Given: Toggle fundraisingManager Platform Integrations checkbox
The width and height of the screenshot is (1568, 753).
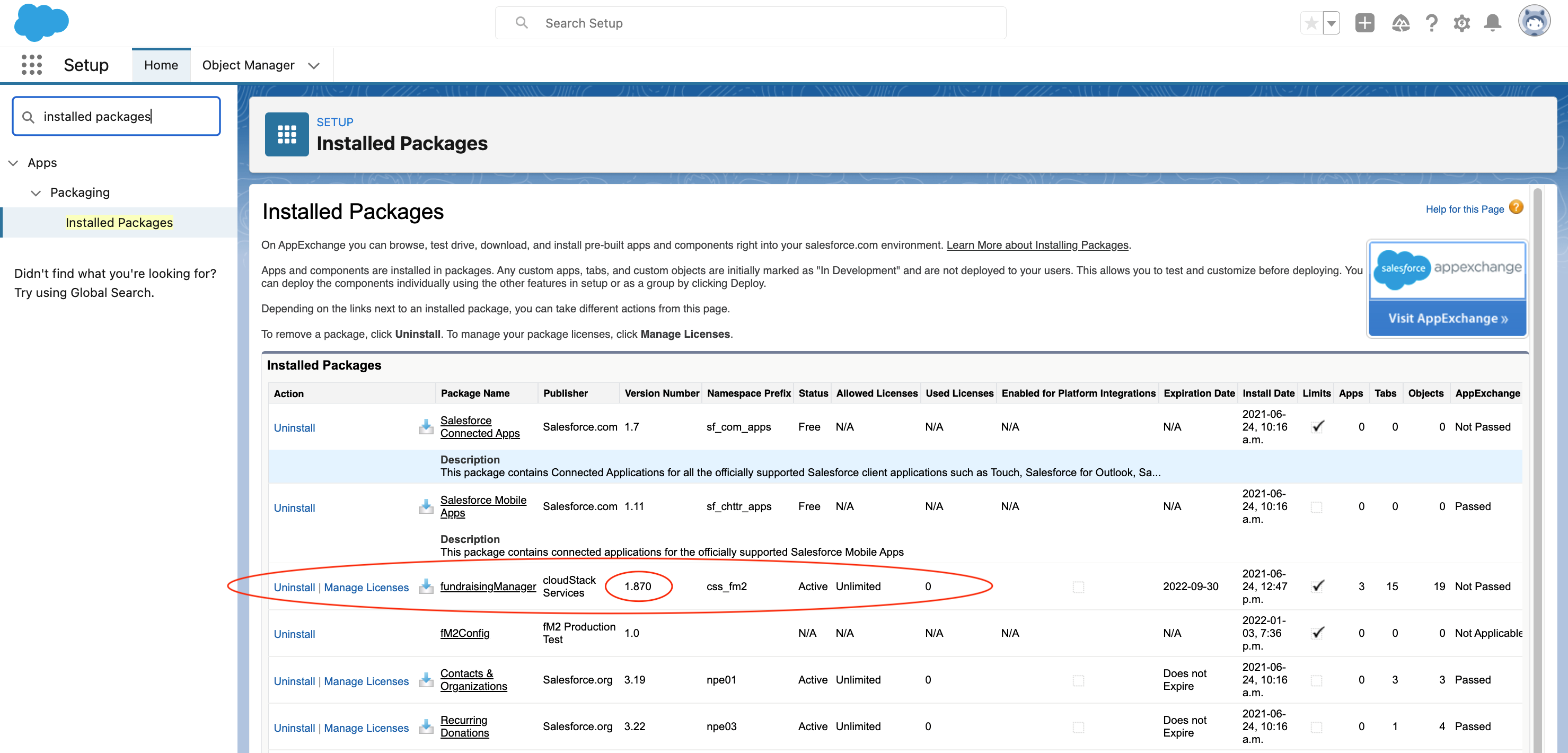Looking at the screenshot, I should (x=1078, y=587).
